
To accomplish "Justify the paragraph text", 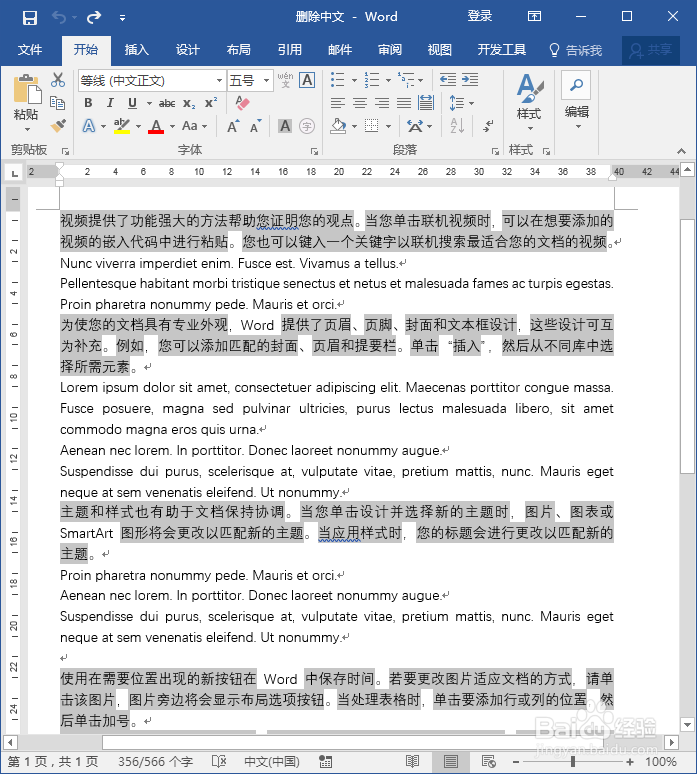I will coord(404,103).
